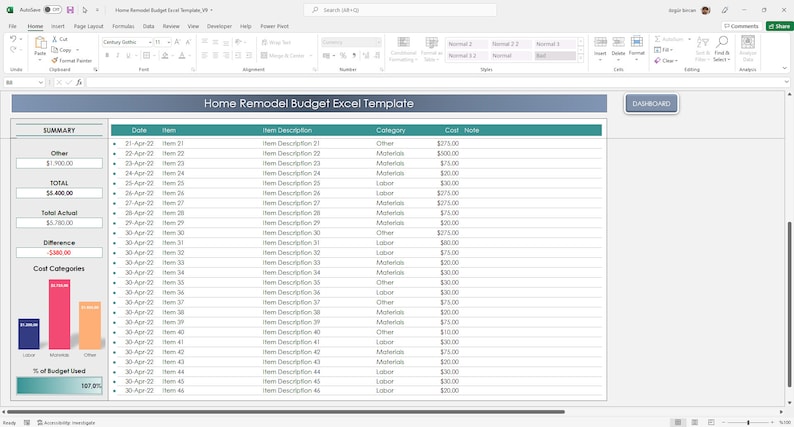Click the formula bar input field

(434, 82)
